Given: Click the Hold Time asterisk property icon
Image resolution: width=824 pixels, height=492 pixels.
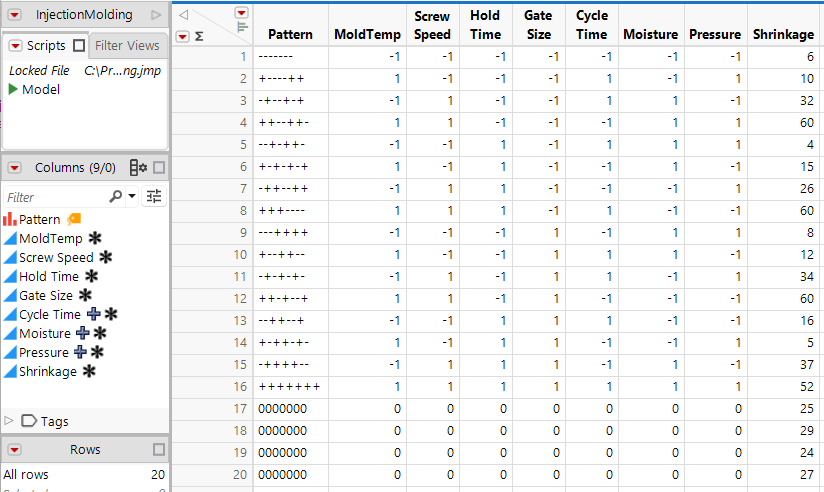Looking at the screenshot, I should pos(91,276).
